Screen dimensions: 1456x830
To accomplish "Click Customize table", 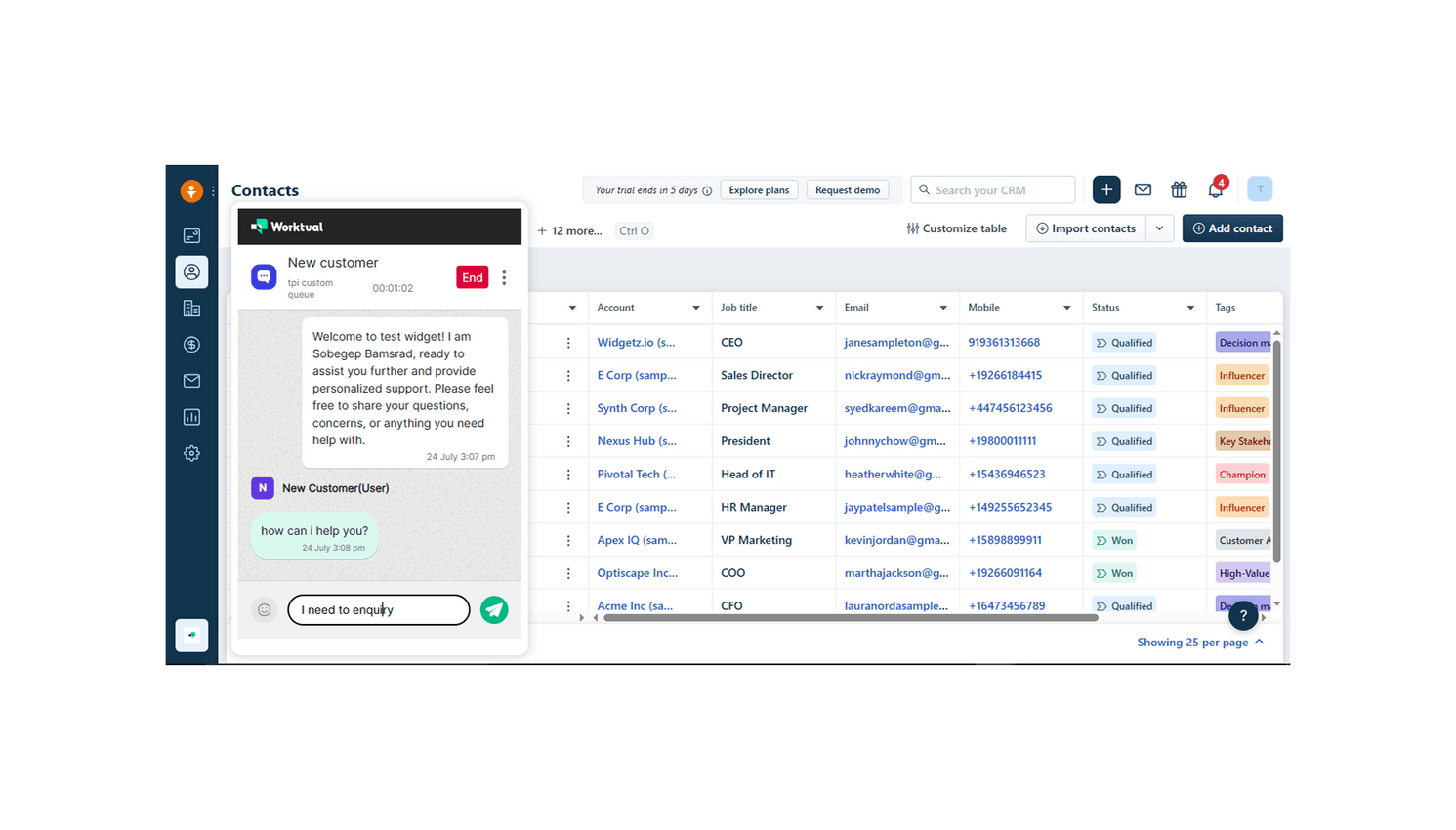I will point(956,228).
